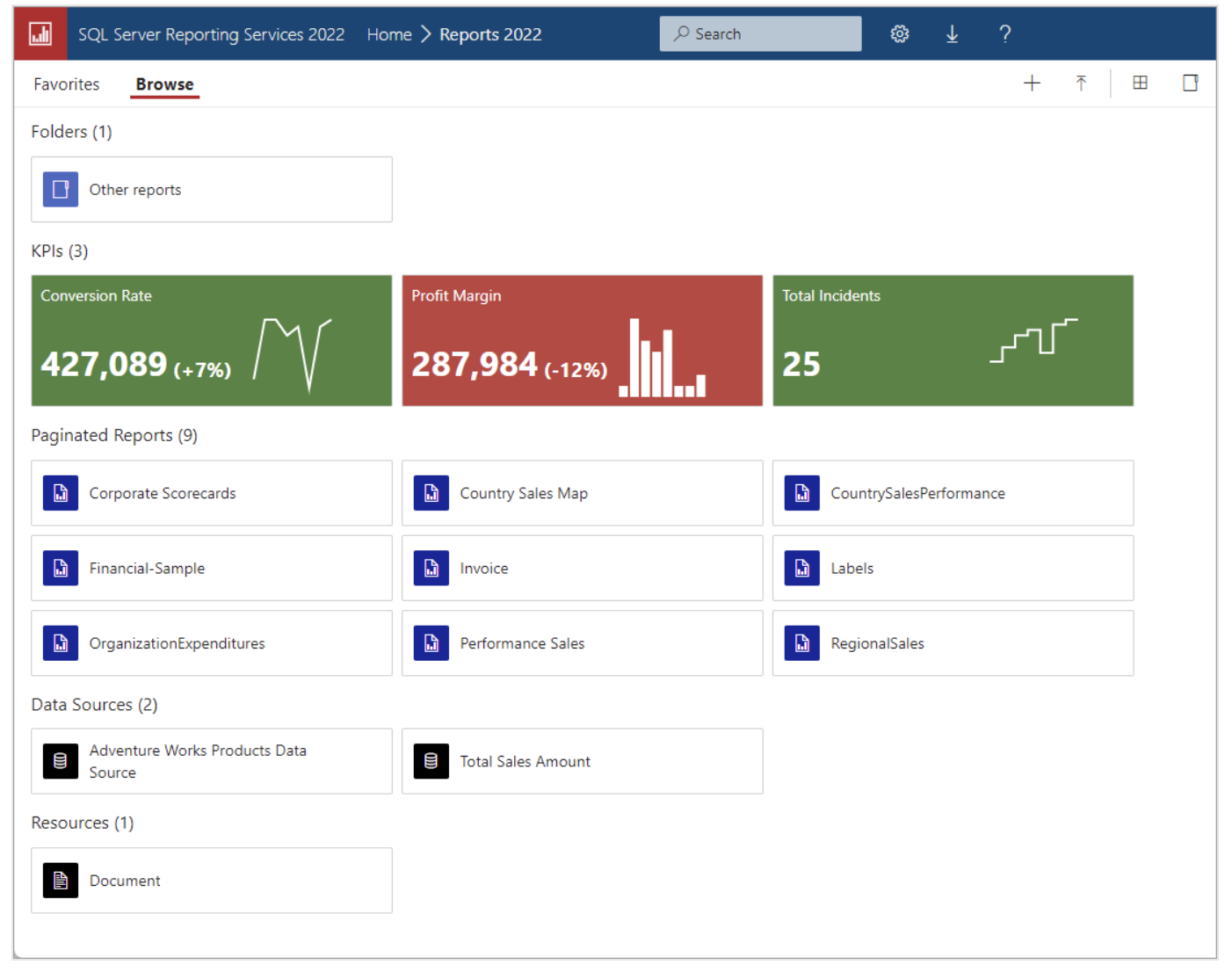Open the settings gear menu
This screenshot has width=1232, height=972.
(x=899, y=34)
